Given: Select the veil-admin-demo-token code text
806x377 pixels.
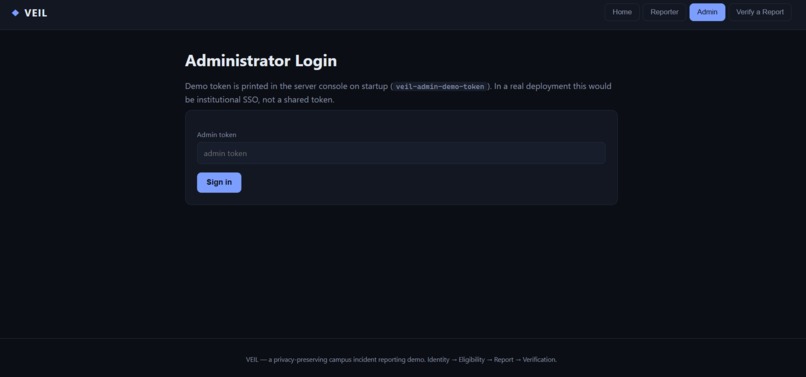Looking at the screenshot, I should tap(440, 86).
